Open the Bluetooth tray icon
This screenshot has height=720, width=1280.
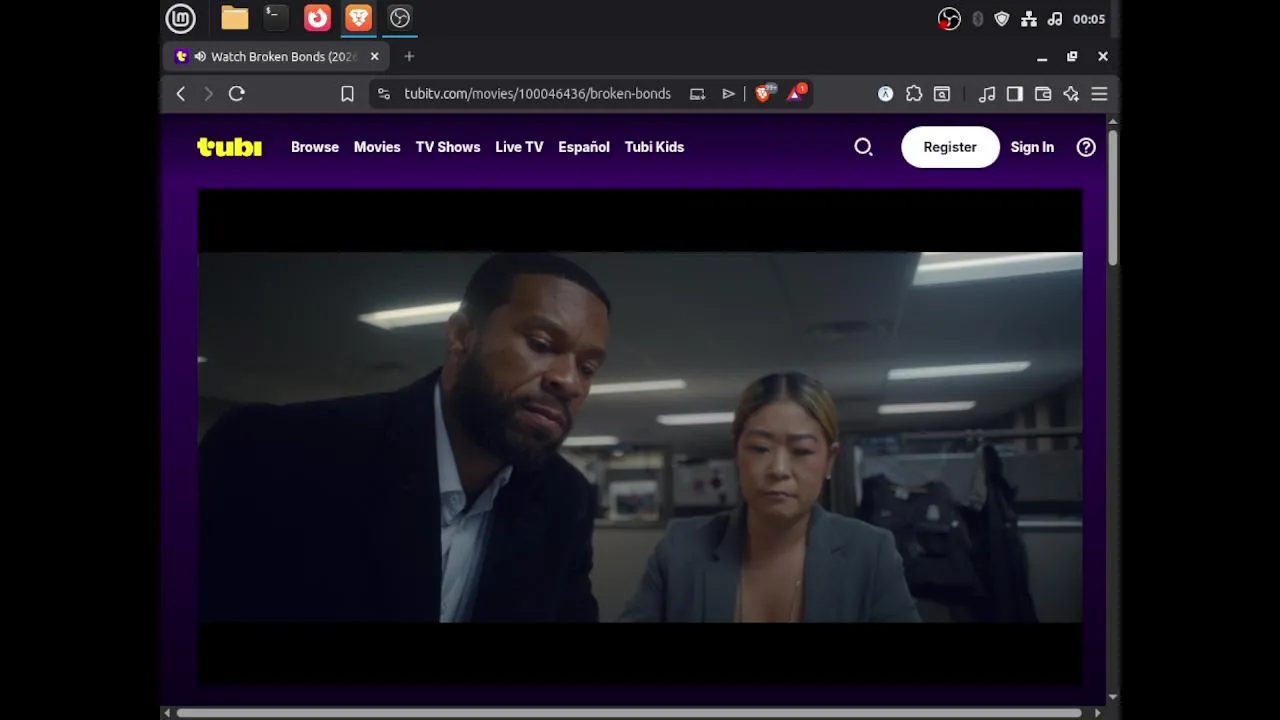coord(977,19)
